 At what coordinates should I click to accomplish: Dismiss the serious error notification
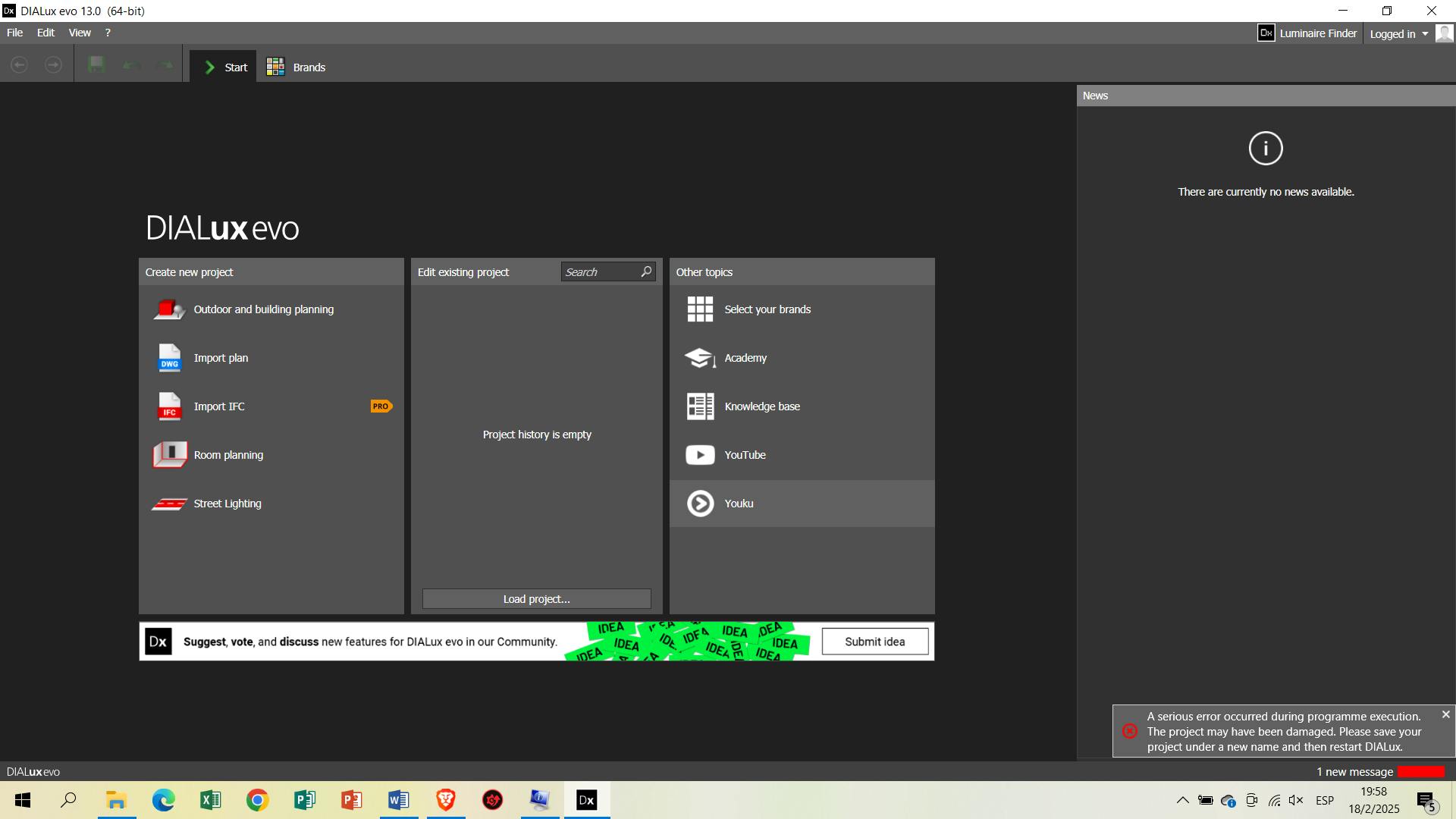coord(1445,714)
